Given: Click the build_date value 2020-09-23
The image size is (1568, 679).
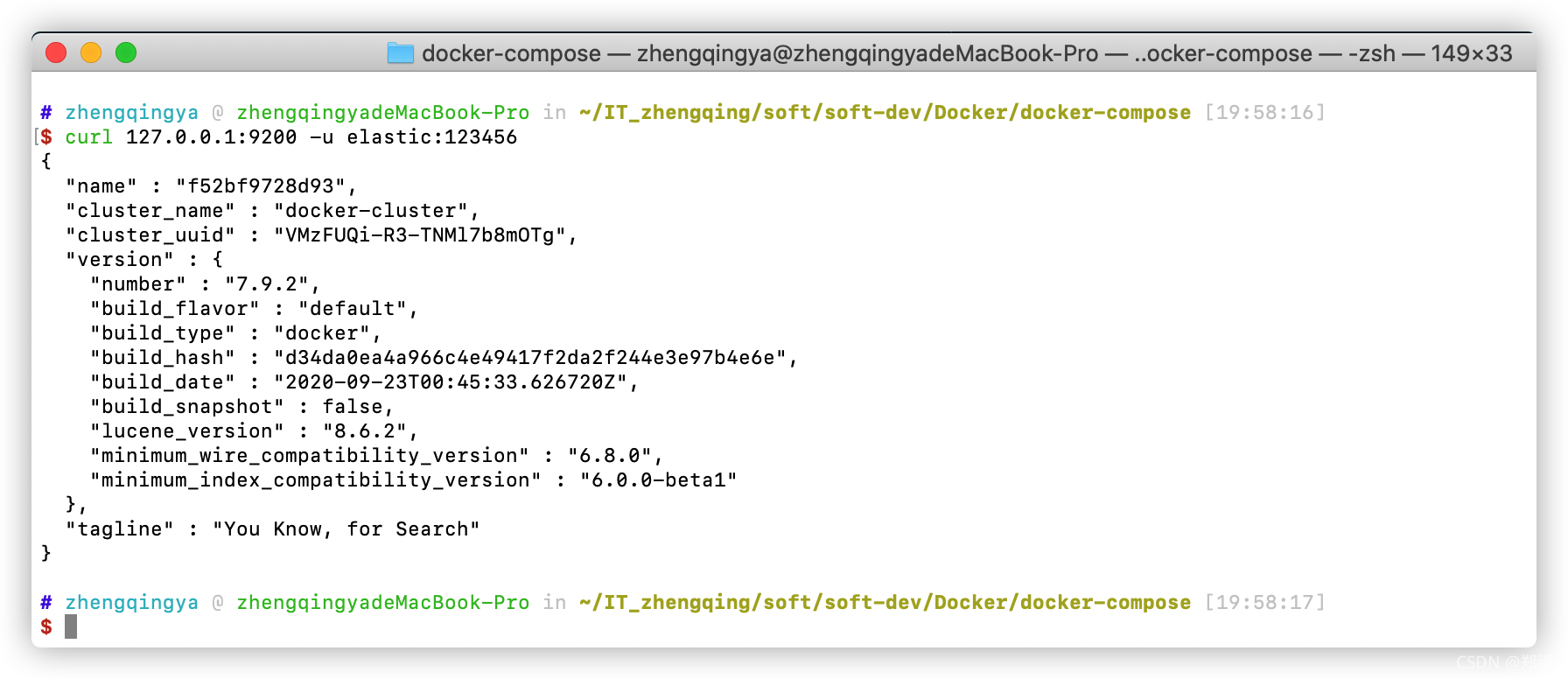Looking at the screenshot, I should pyautogui.click(x=451, y=382).
